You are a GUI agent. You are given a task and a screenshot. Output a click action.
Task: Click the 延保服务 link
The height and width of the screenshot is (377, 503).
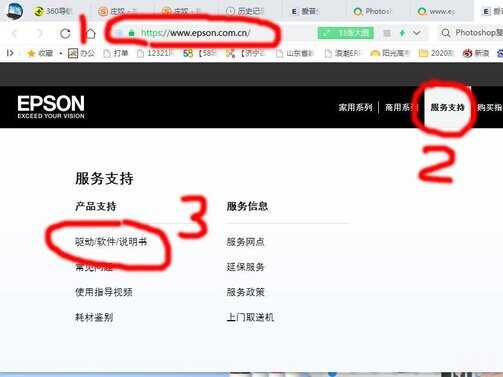click(x=246, y=267)
